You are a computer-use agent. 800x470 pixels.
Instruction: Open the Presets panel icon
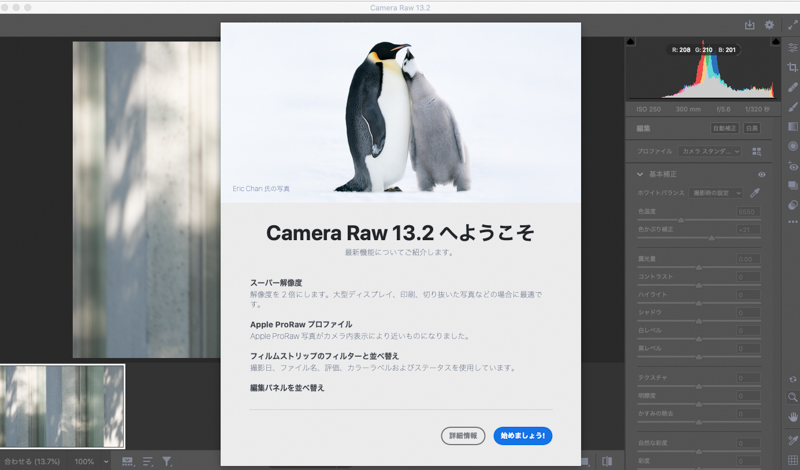tap(792, 205)
